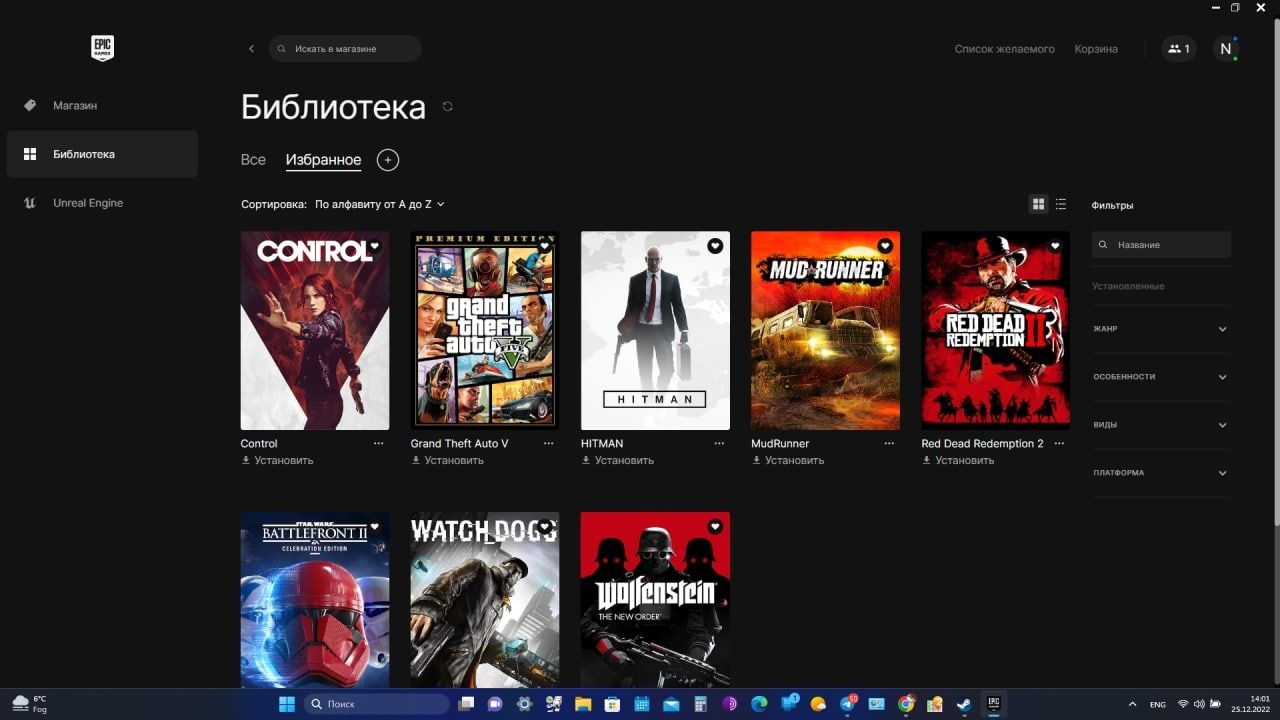The height and width of the screenshot is (720, 1280).
Task: Switch to list view layout
Action: click(x=1061, y=204)
